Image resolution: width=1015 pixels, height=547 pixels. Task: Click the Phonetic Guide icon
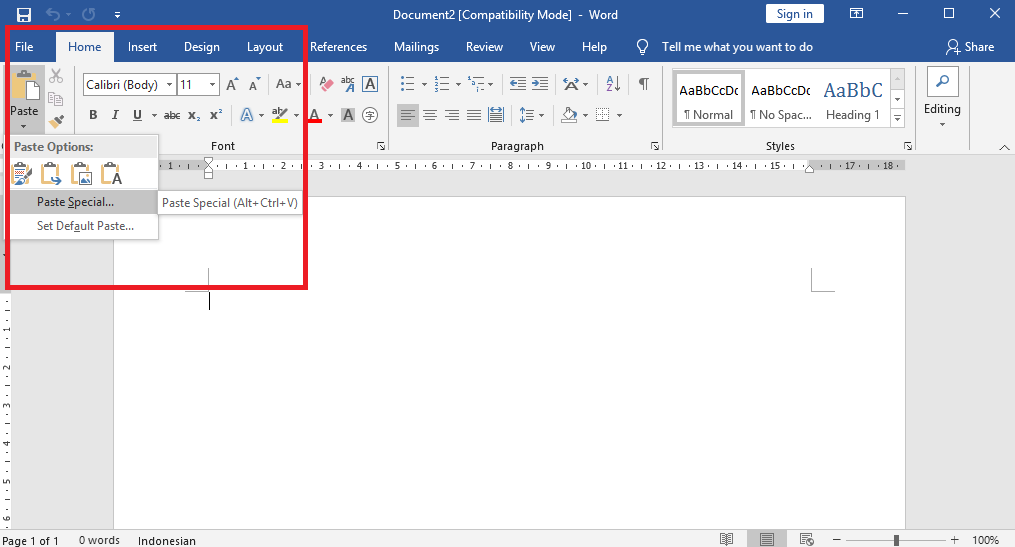tap(348, 84)
